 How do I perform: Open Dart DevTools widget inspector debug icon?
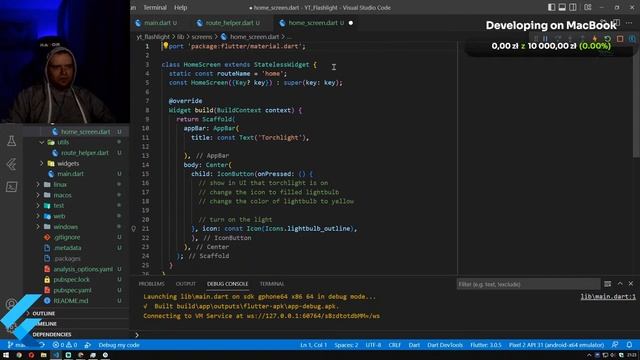pyautogui.click(x=632, y=39)
